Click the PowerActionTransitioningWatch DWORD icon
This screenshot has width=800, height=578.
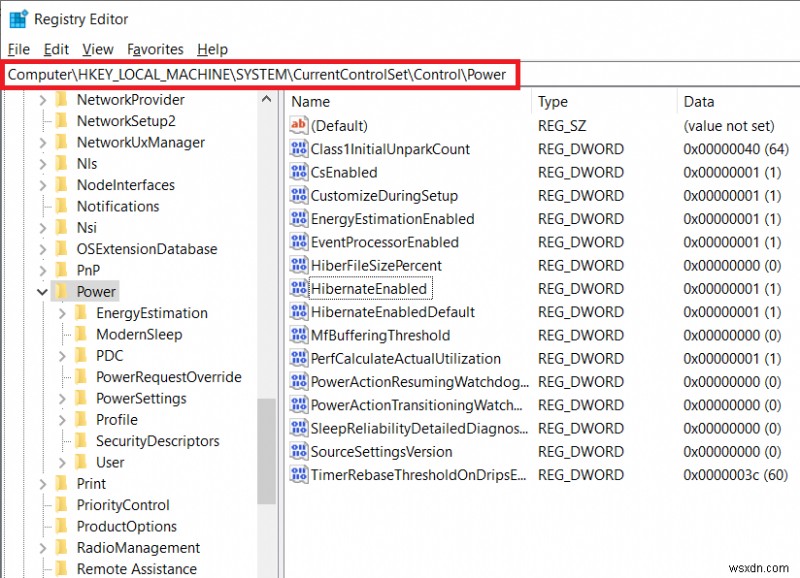(x=298, y=405)
